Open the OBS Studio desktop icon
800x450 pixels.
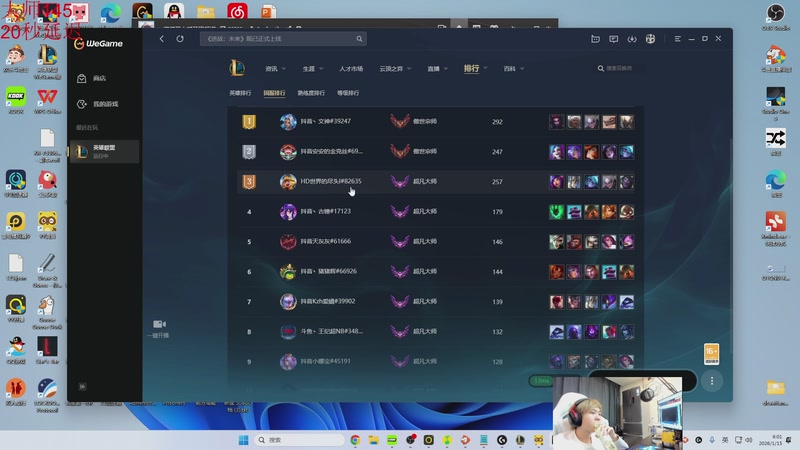[775, 16]
